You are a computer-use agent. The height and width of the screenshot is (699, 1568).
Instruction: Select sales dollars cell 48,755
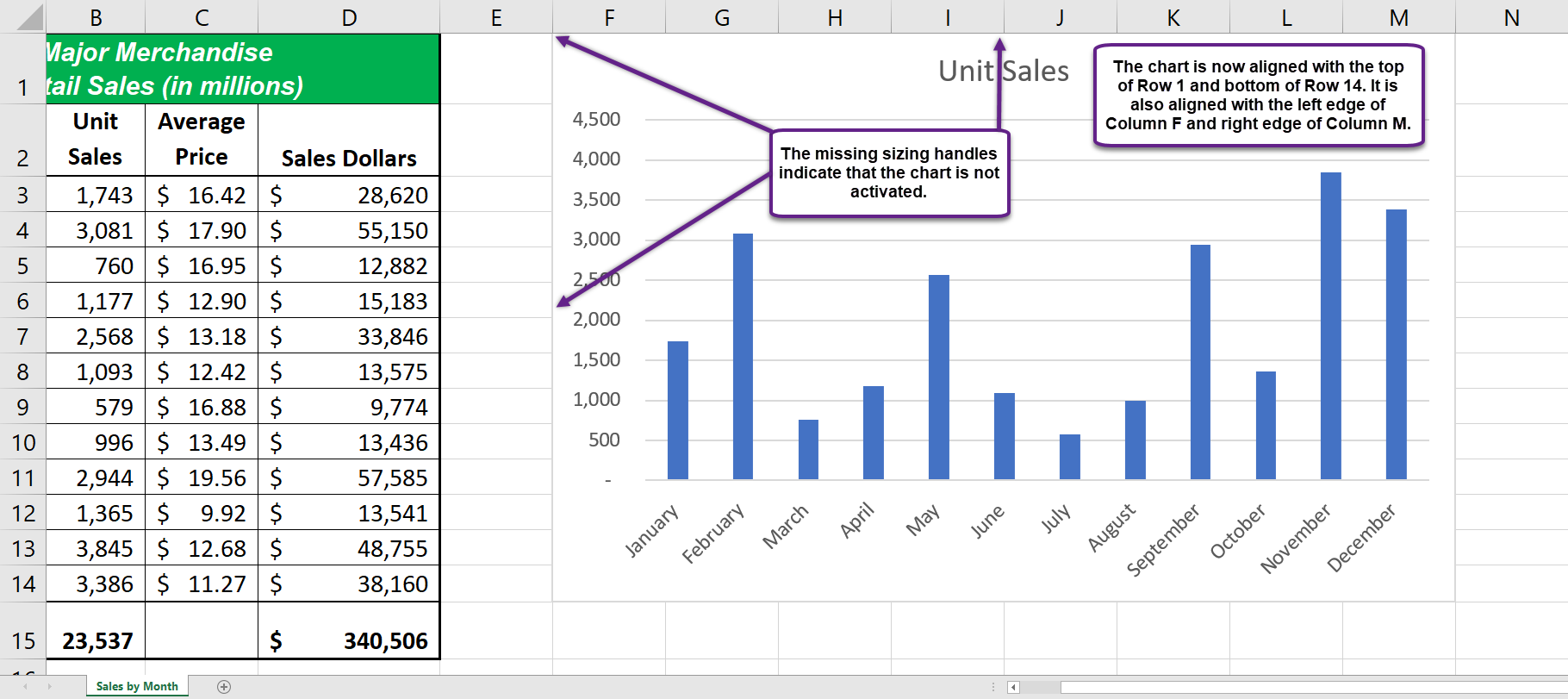point(349,548)
